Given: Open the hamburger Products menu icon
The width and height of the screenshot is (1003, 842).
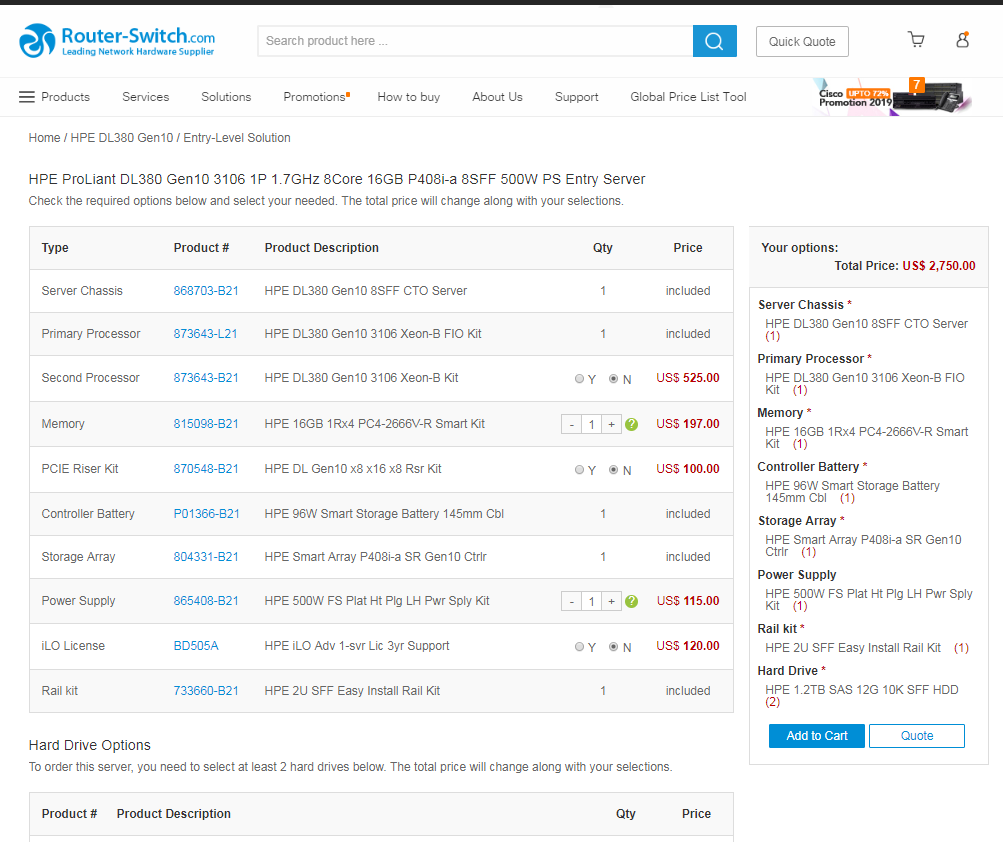Looking at the screenshot, I should [x=27, y=97].
